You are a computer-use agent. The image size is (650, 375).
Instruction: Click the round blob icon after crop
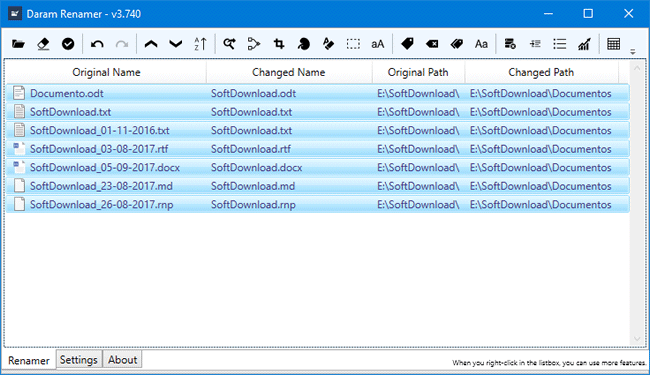(303, 44)
